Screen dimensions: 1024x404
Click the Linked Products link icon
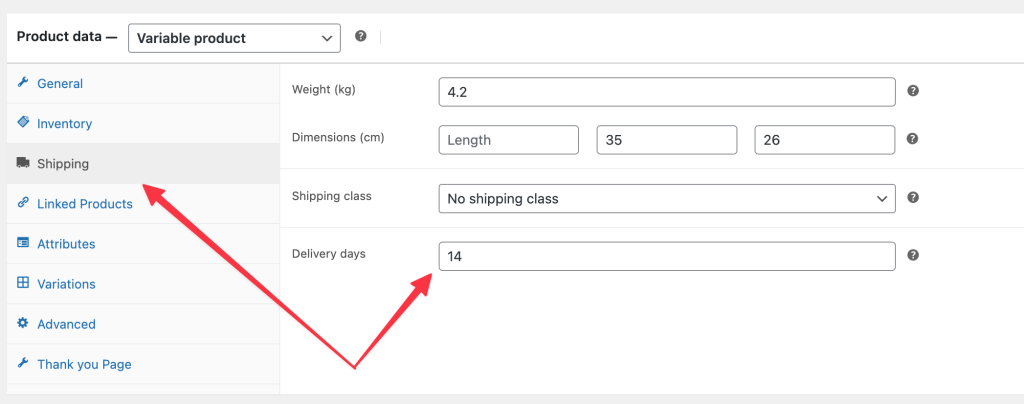click(23, 203)
